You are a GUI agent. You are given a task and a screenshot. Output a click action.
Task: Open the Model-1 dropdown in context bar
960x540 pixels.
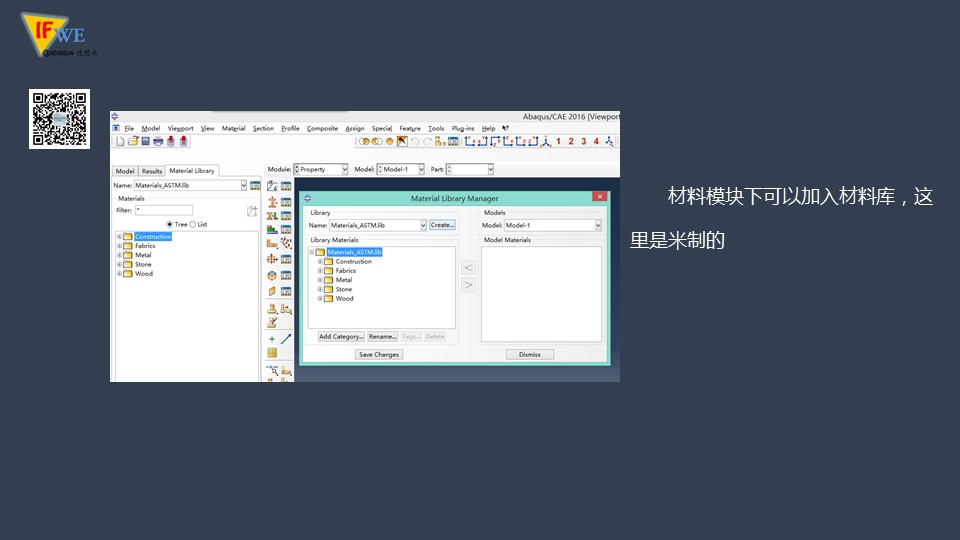pyautogui.click(x=421, y=170)
